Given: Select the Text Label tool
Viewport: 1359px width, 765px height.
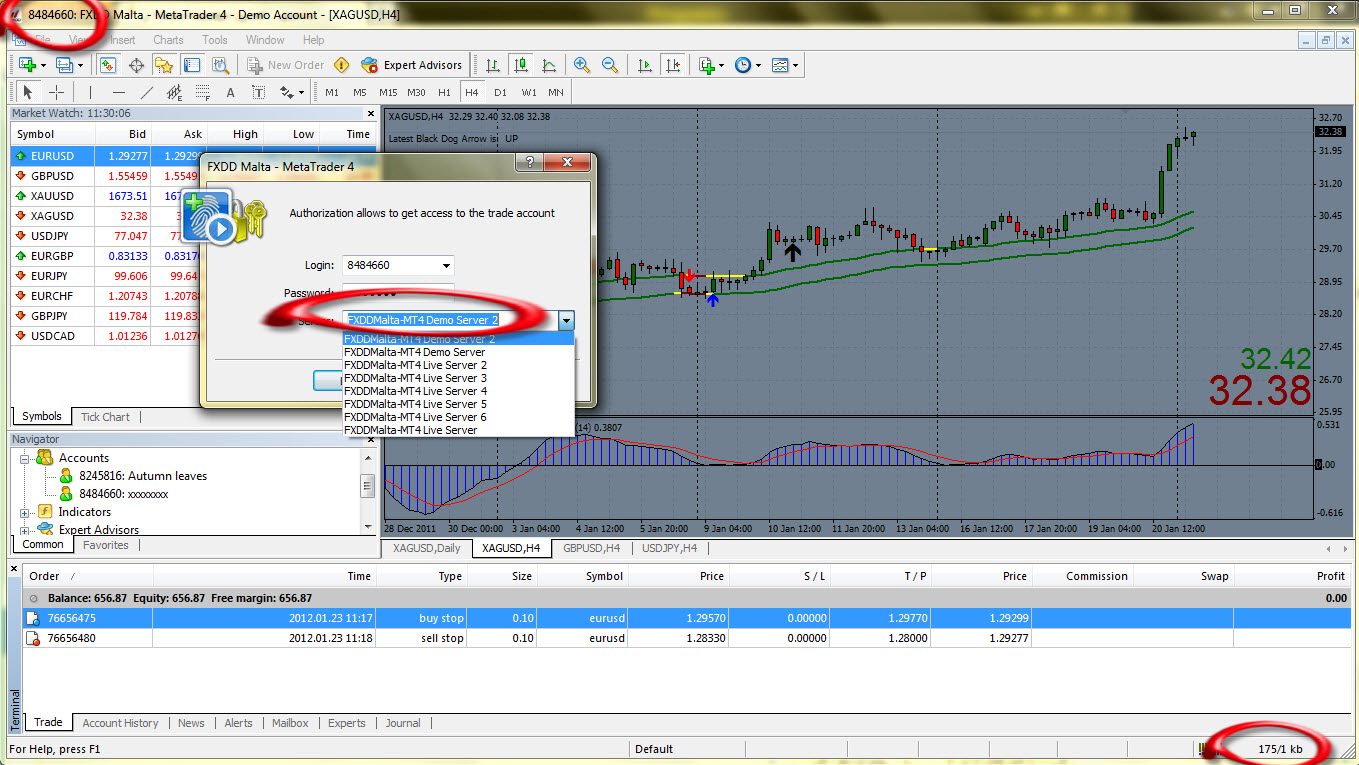Looking at the screenshot, I should coord(258,92).
